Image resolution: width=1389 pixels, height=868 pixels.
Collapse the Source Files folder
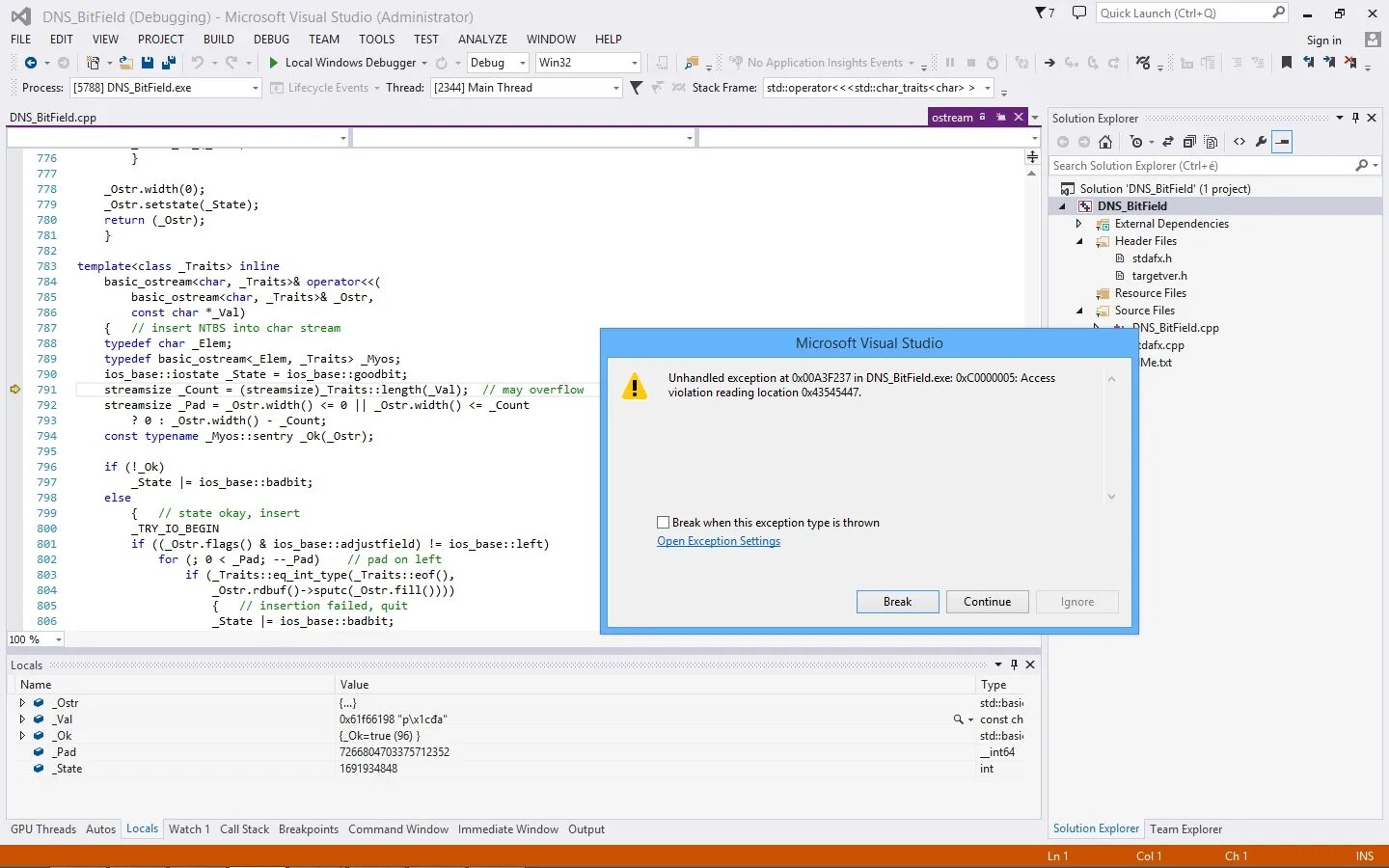pyautogui.click(x=1079, y=311)
